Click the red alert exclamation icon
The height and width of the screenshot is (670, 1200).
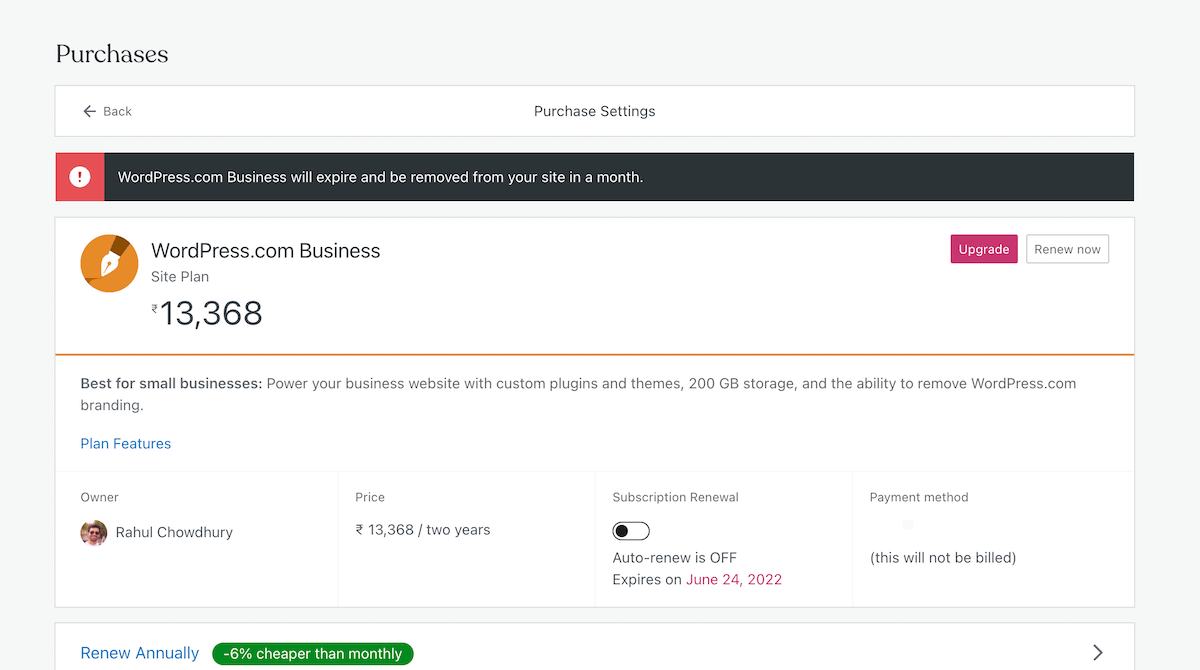[80, 177]
